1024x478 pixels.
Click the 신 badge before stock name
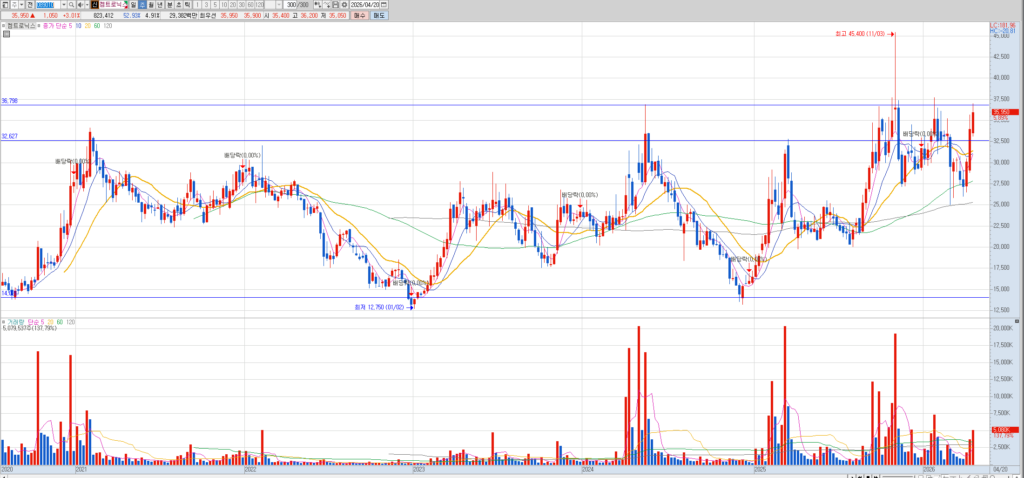94,5
